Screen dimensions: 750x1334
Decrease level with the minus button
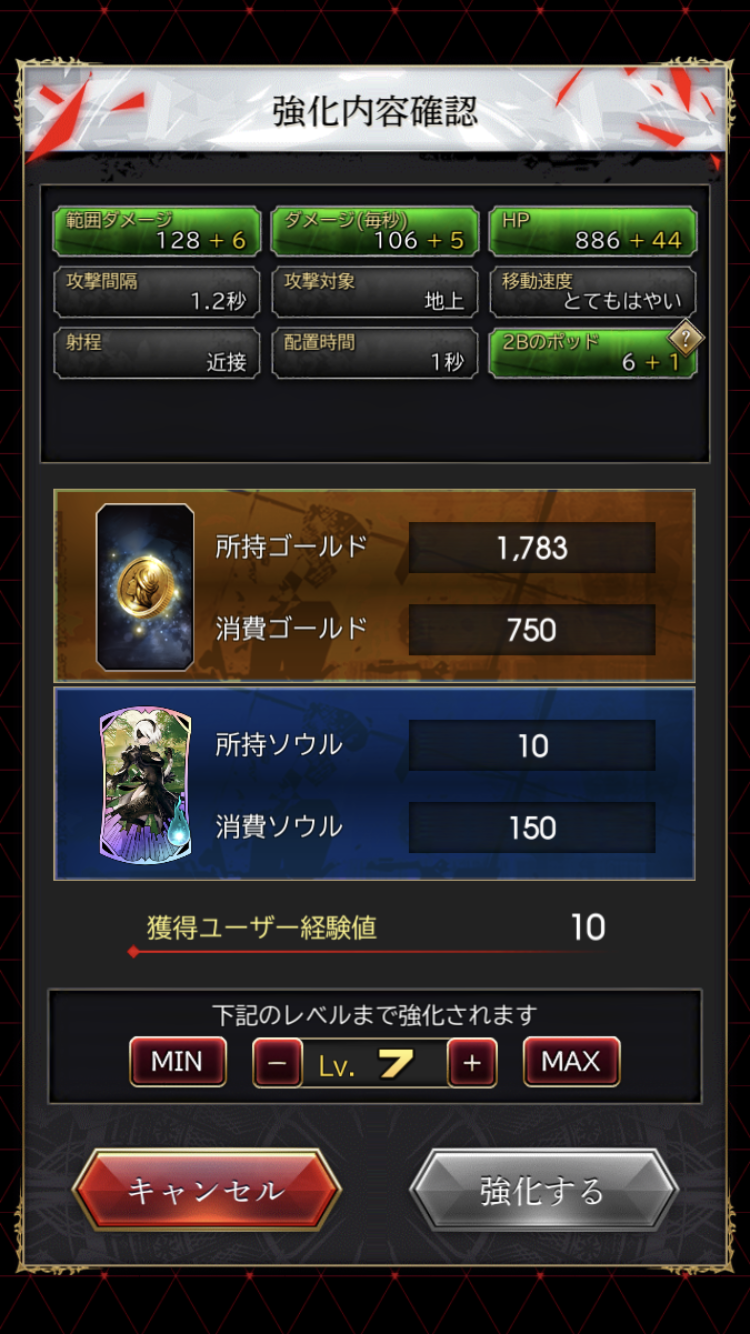(x=278, y=1063)
